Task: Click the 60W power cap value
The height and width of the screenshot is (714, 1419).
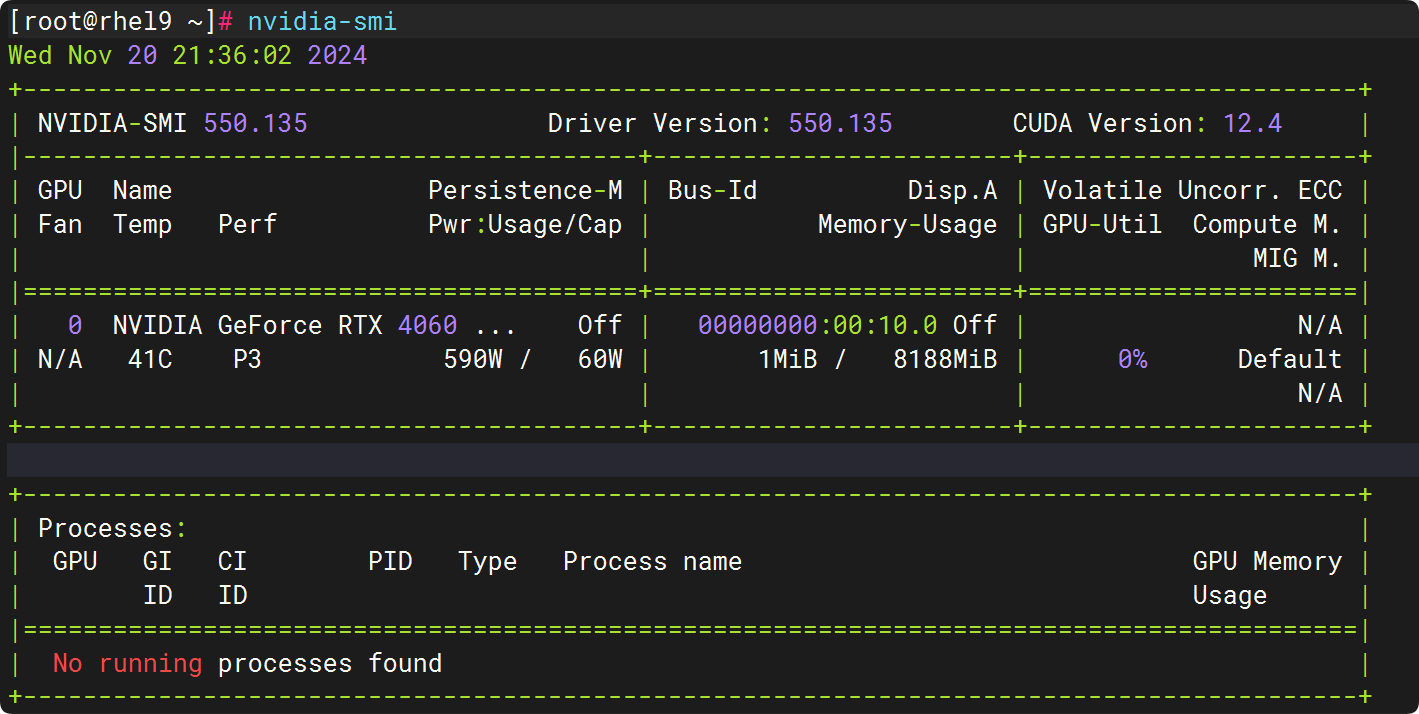Action: [x=600, y=359]
